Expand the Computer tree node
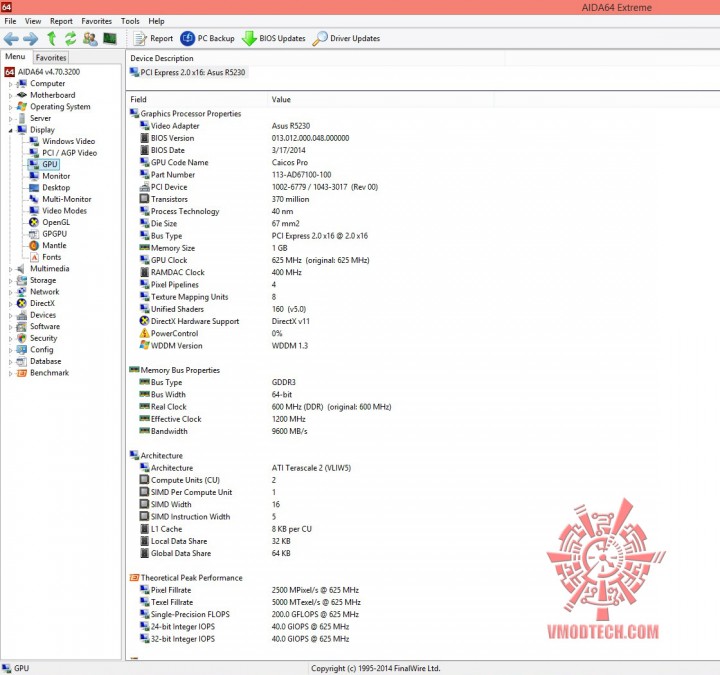The image size is (720, 675). [x=10, y=84]
